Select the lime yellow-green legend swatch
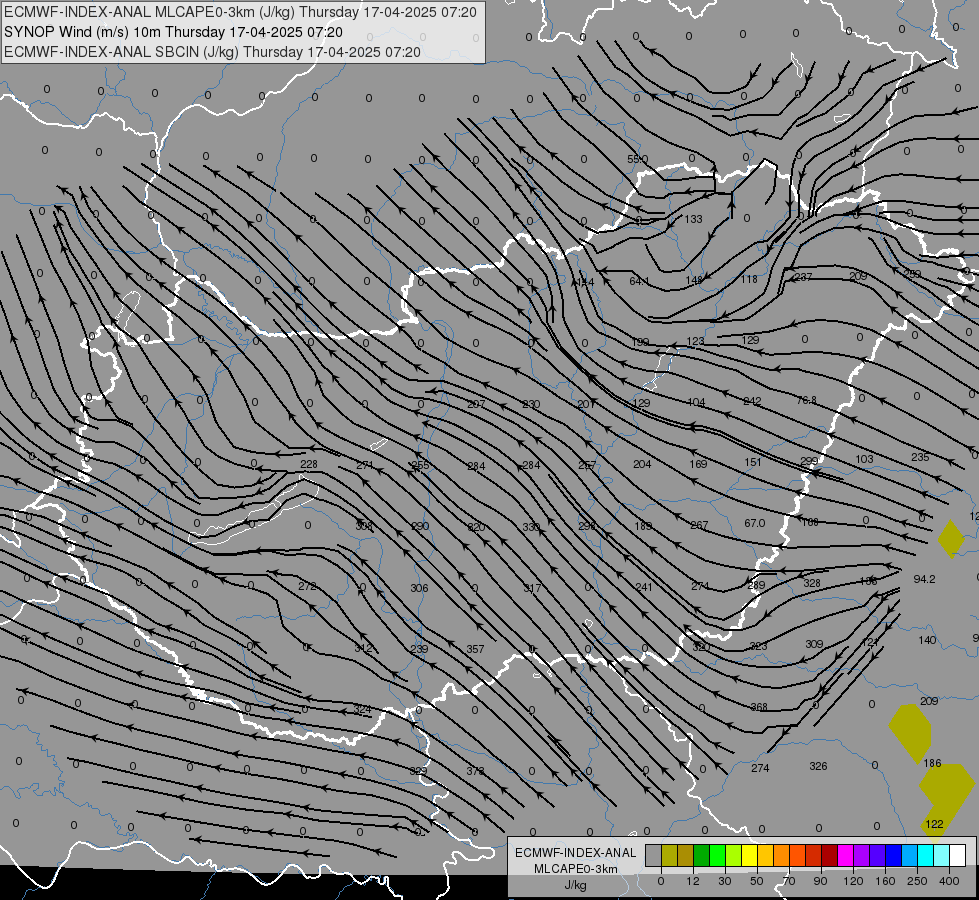This screenshot has width=979, height=900. [x=734, y=855]
